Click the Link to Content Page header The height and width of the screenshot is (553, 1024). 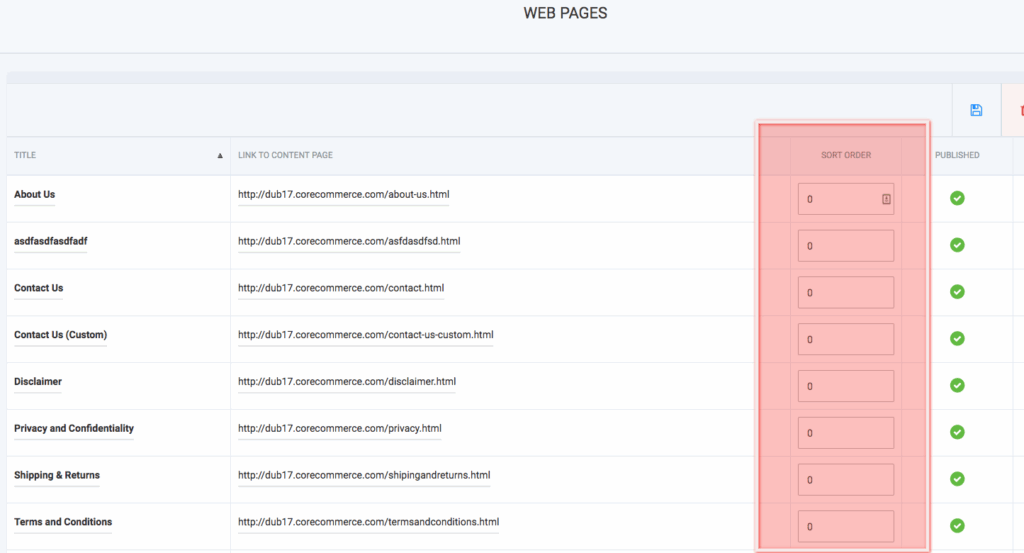(285, 155)
